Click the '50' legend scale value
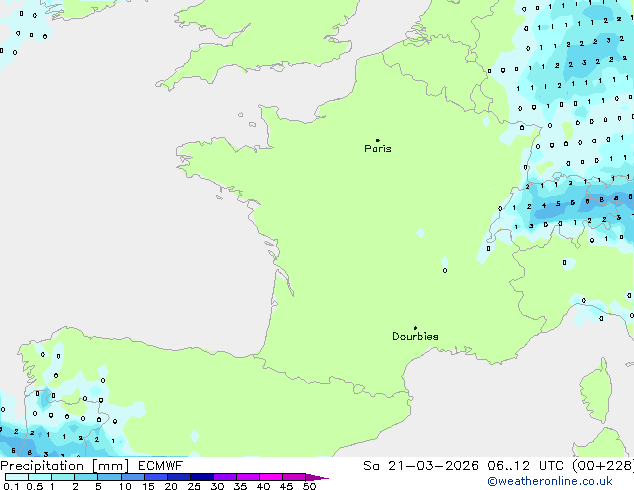The width and height of the screenshot is (634, 490). coord(309,486)
